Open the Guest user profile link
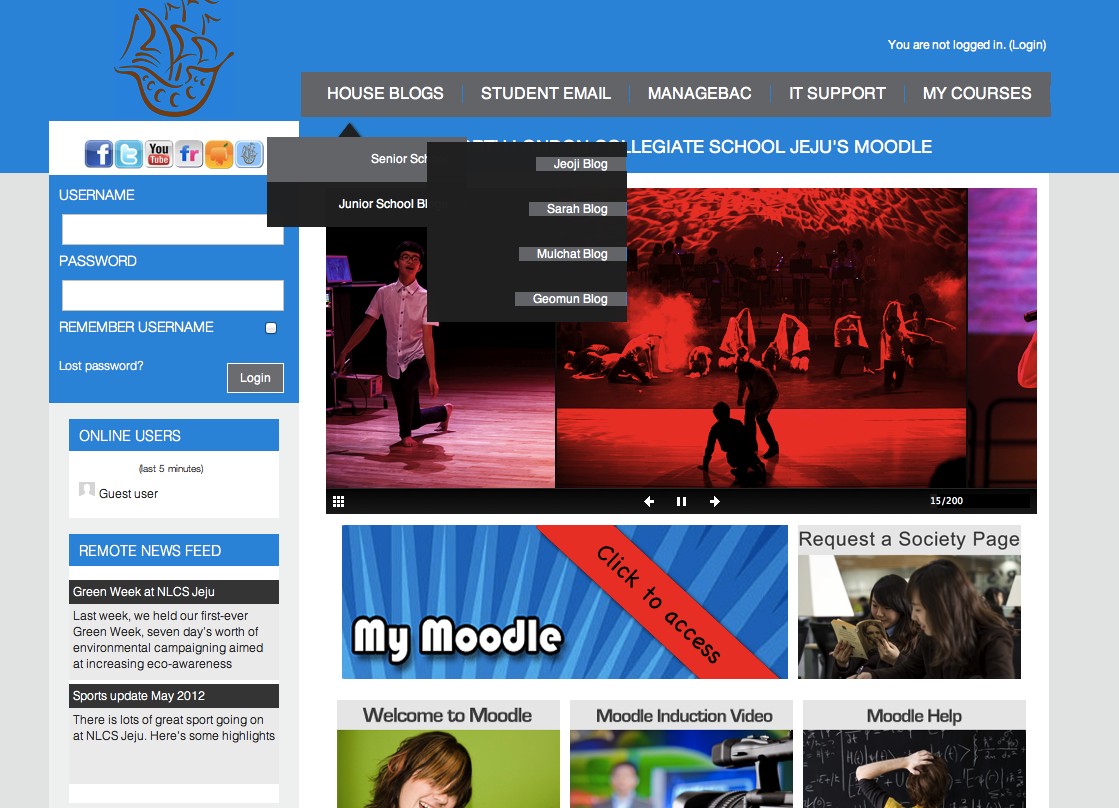 tap(128, 494)
